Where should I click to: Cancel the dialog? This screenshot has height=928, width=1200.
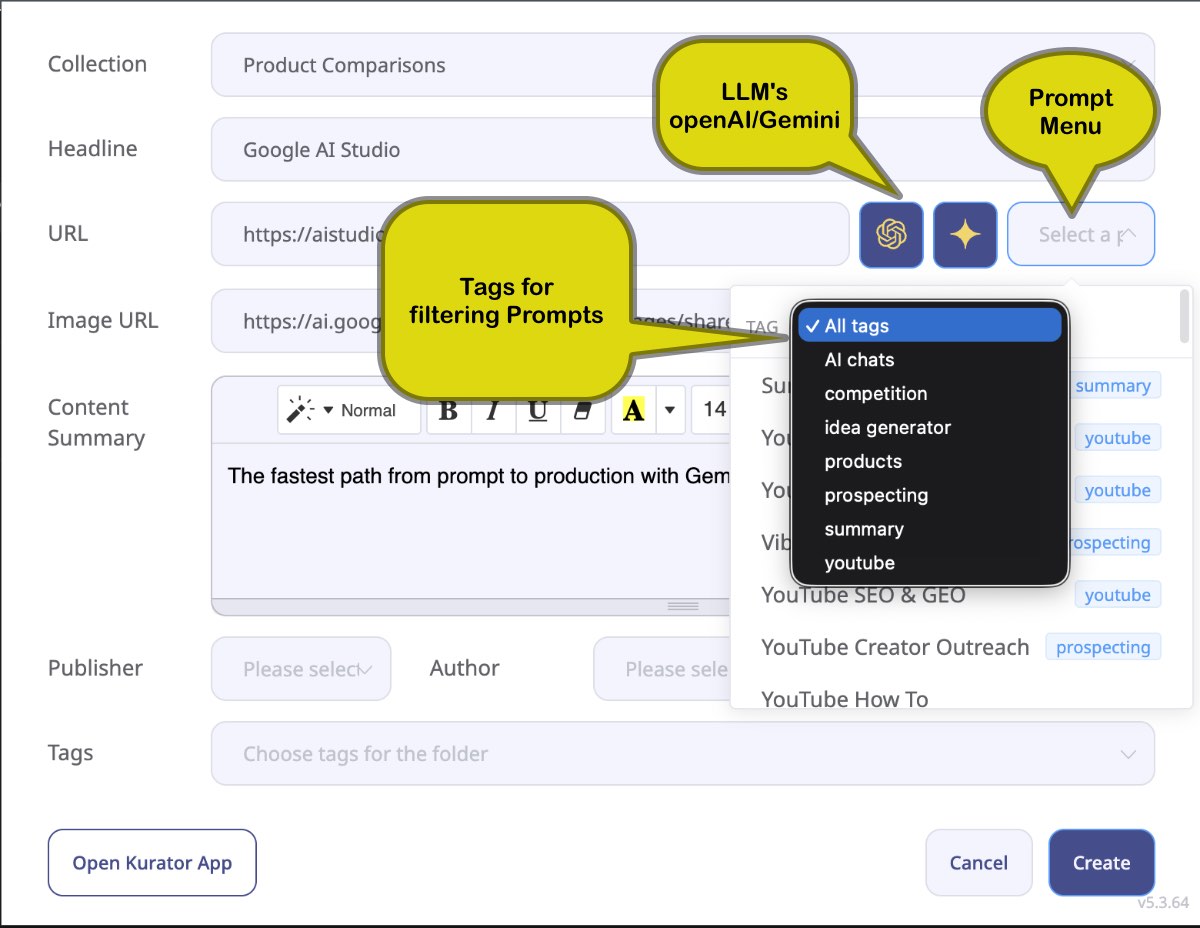coord(979,863)
